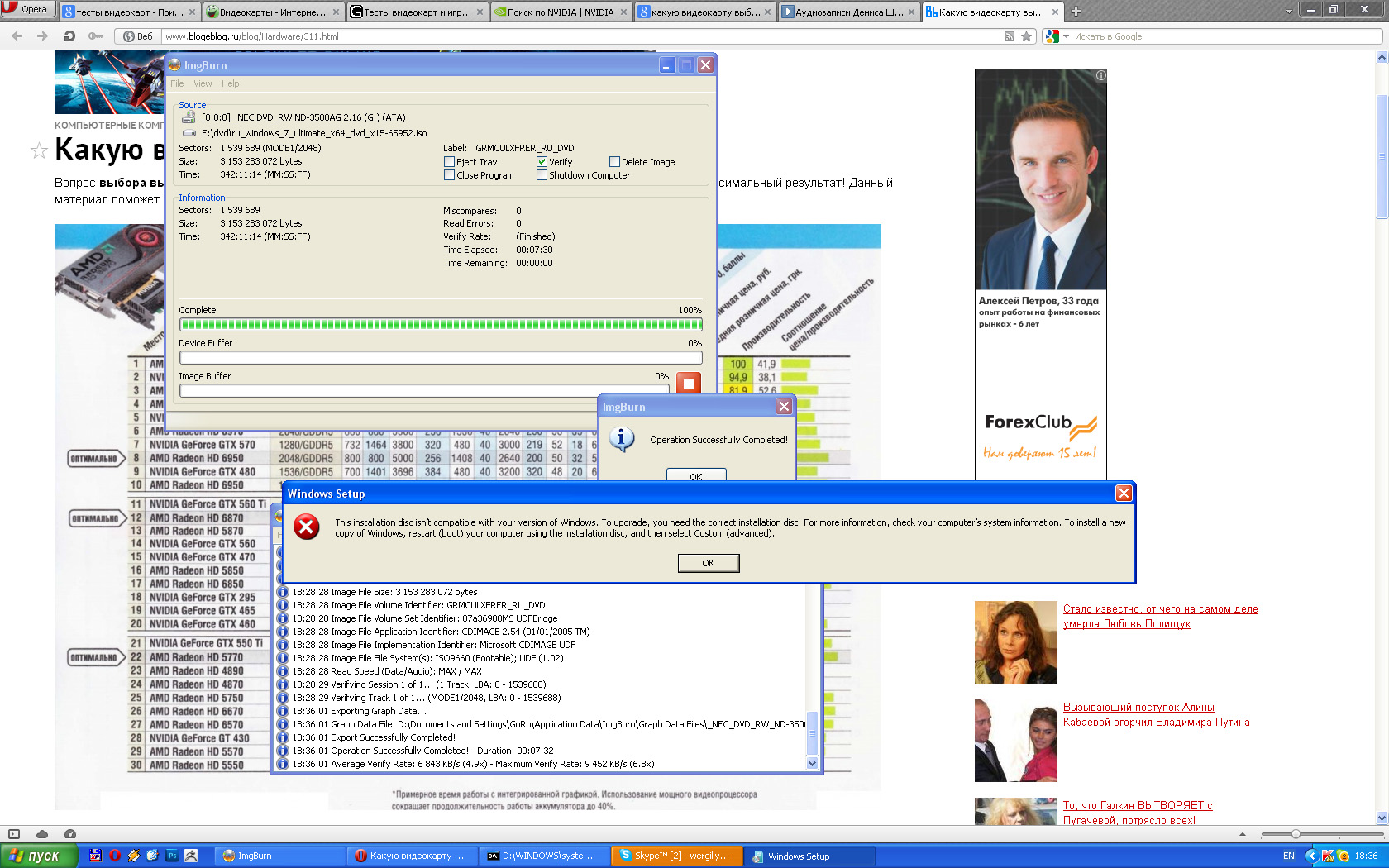Switch to Skype taskbar button

pos(678,856)
